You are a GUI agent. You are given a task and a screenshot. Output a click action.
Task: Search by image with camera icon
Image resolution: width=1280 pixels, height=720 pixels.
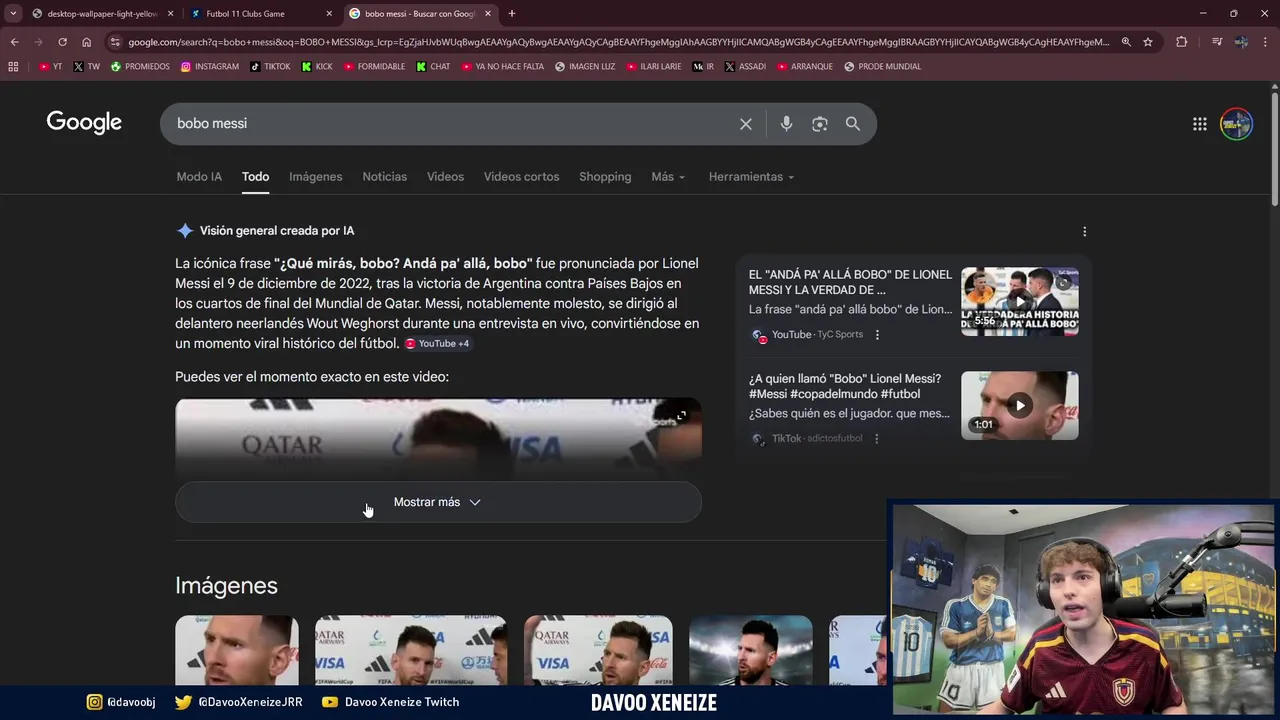click(820, 124)
